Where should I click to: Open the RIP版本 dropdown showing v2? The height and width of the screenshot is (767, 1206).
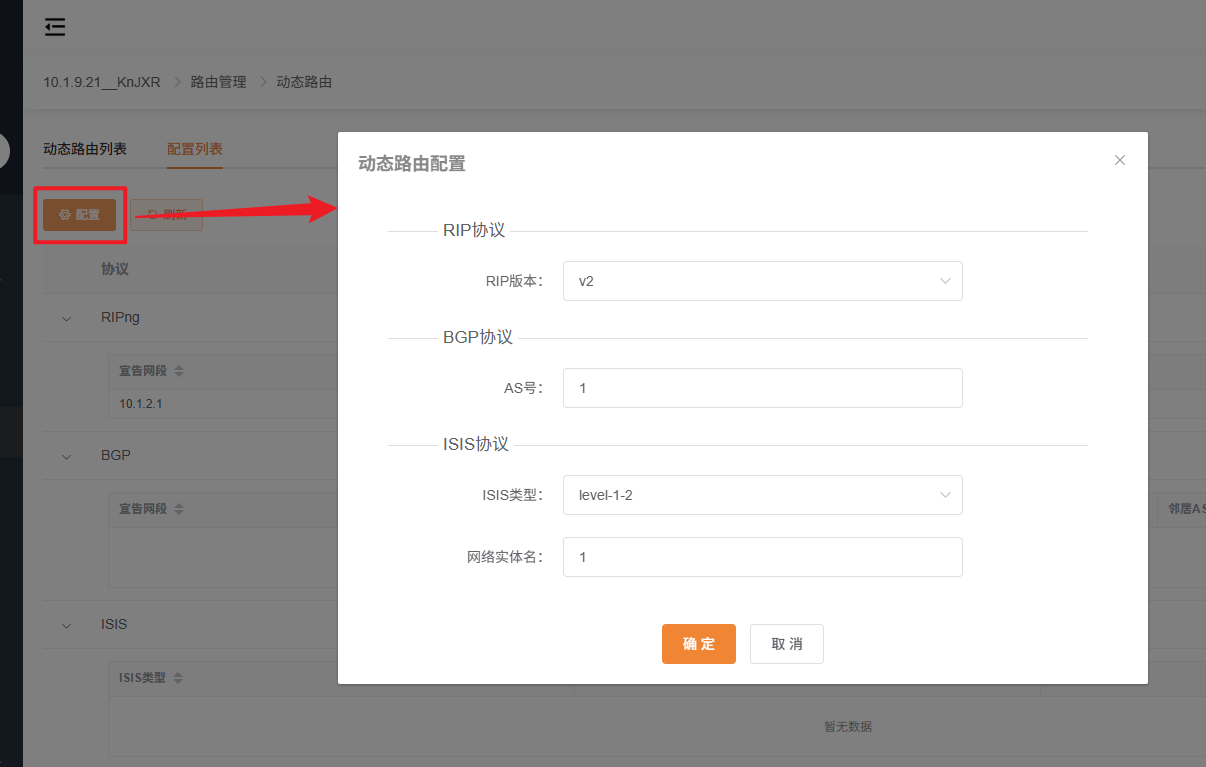click(x=762, y=281)
